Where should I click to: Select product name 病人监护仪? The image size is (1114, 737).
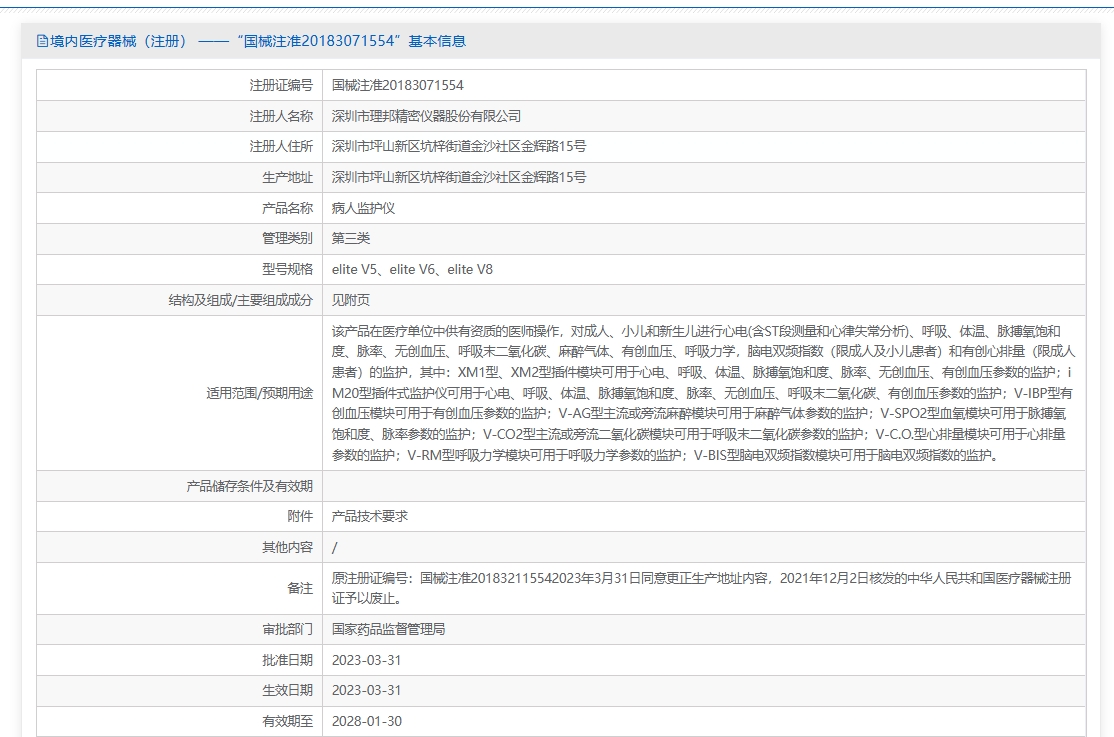pos(363,208)
